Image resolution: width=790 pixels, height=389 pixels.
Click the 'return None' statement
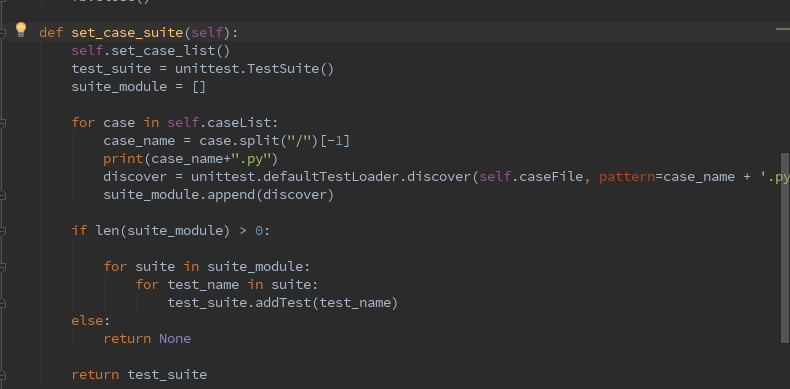pos(147,339)
